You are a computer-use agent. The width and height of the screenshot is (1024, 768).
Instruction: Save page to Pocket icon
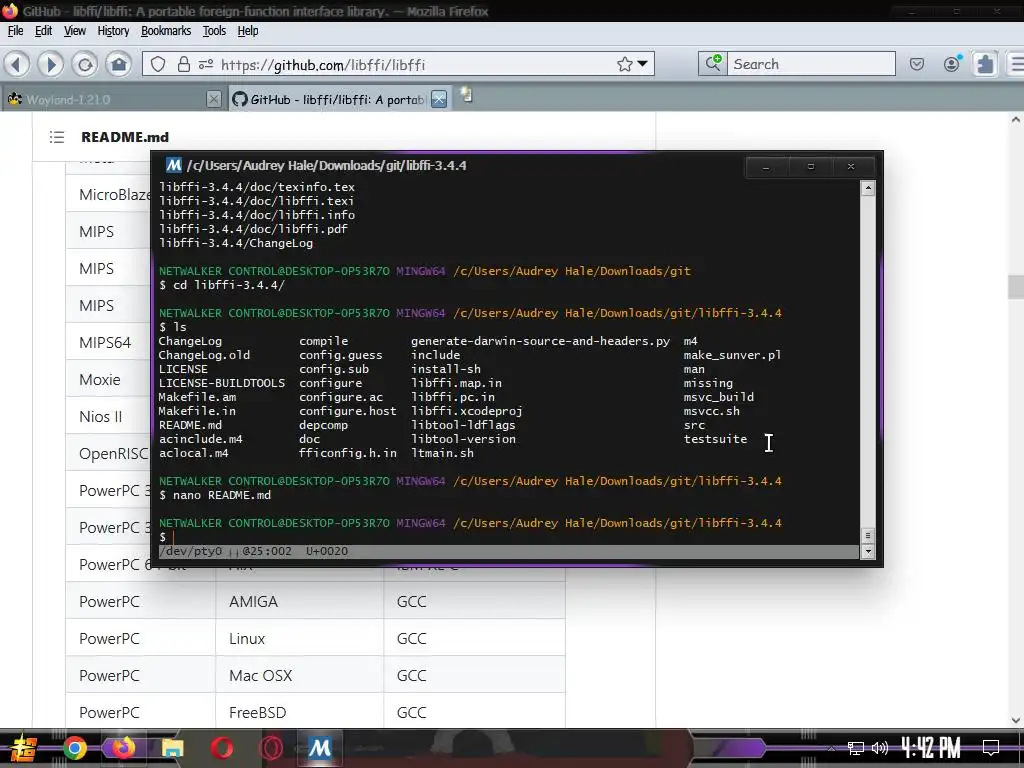[x=917, y=64]
